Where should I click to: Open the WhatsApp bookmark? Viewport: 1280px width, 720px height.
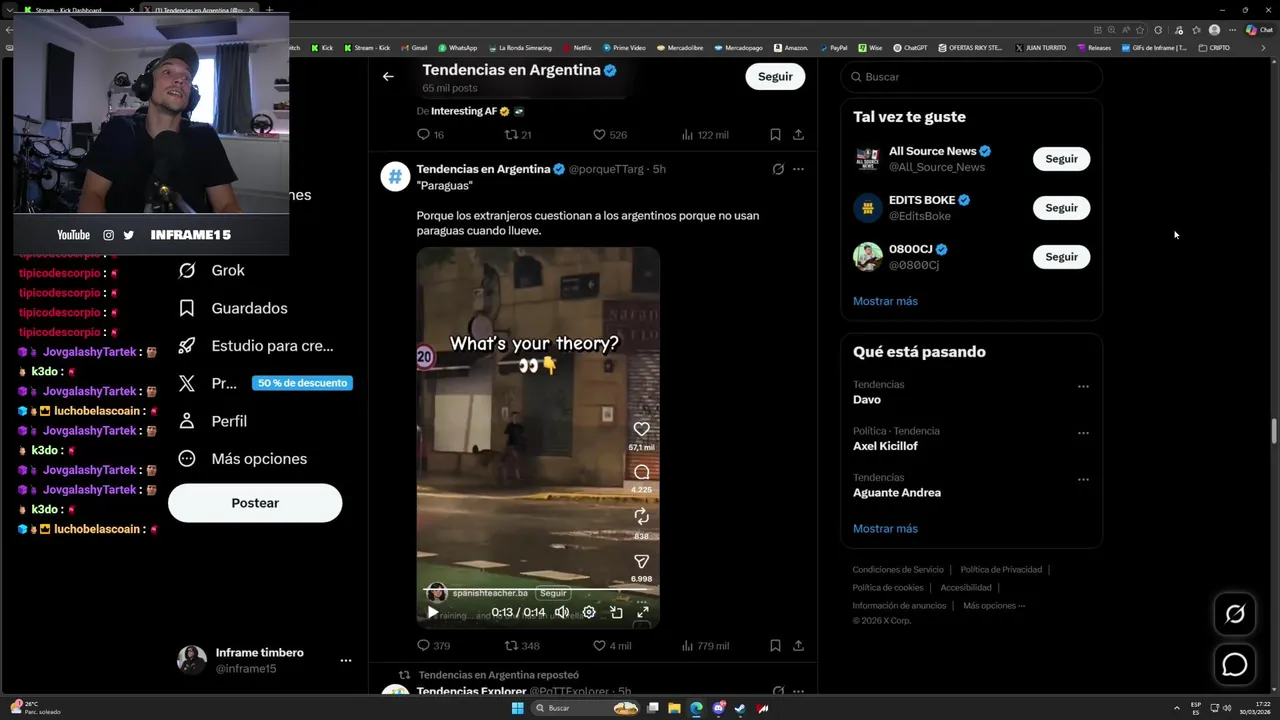click(458, 47)
